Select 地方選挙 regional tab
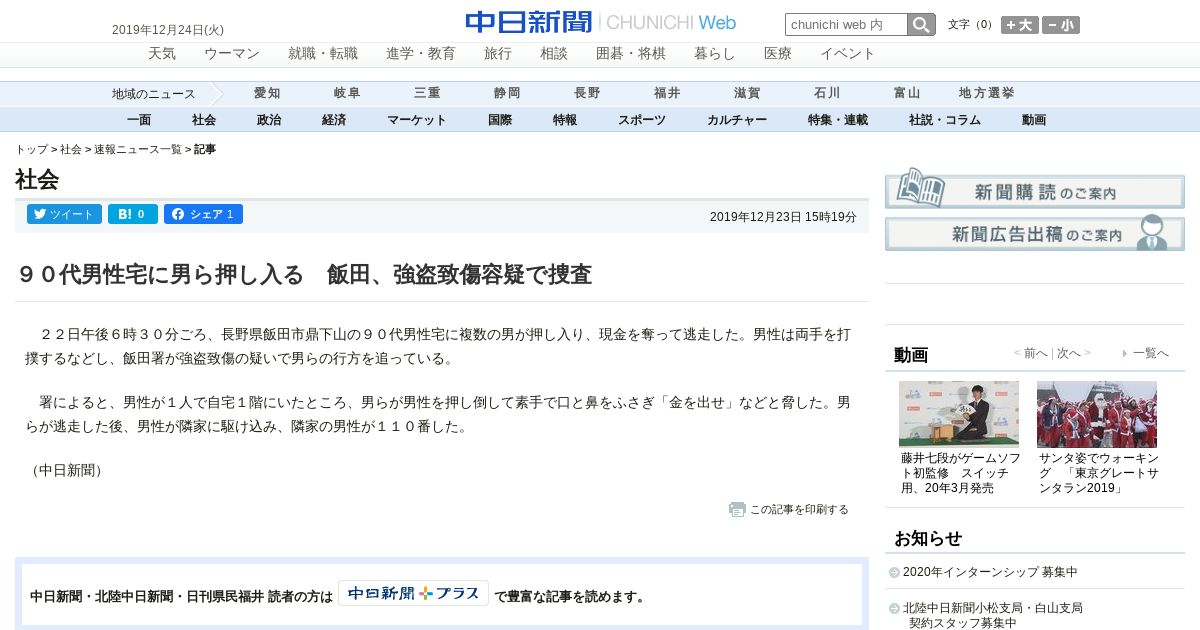Screen dimensions: 1200x630 pos(987,93)
